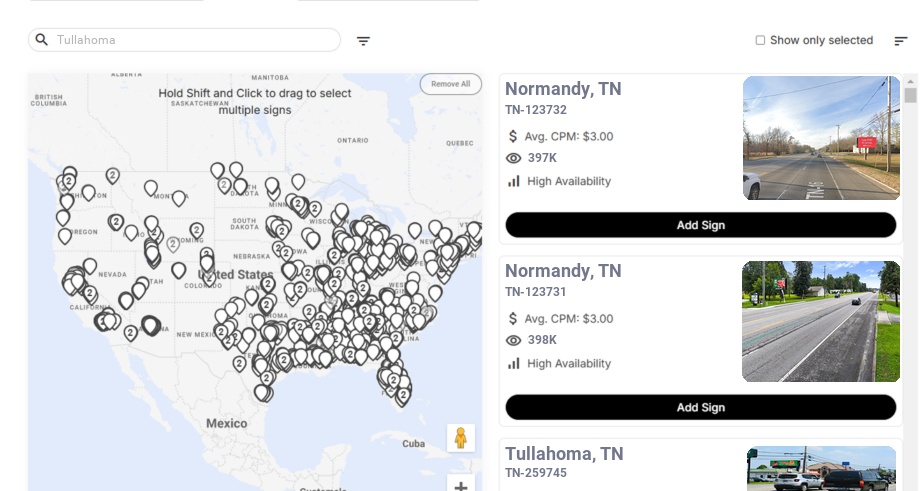The height and width of the screenshot is (491, 920).
Task: Add sign TN-123731 in Normandy
Action: [700, 407]
